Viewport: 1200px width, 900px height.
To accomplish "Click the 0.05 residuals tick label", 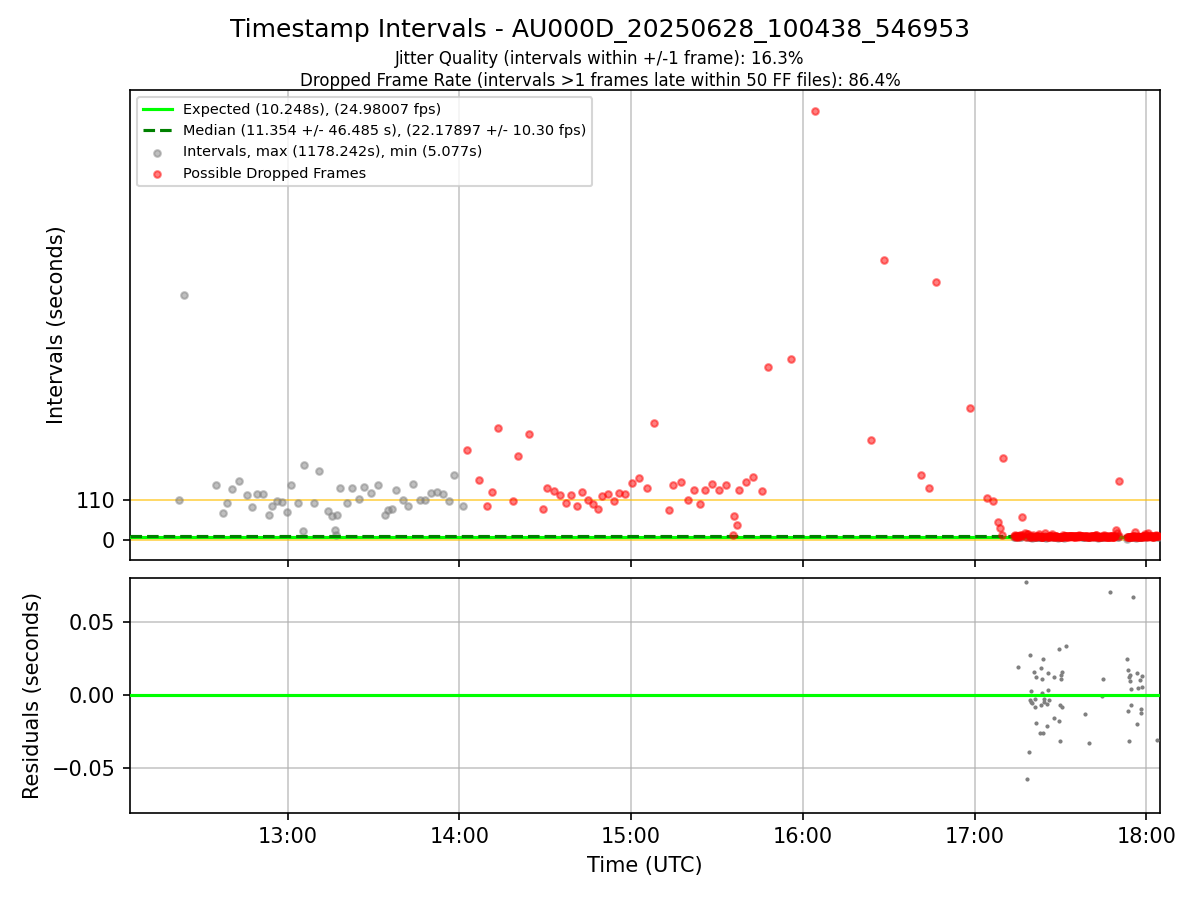I will (x=94, y=622).
